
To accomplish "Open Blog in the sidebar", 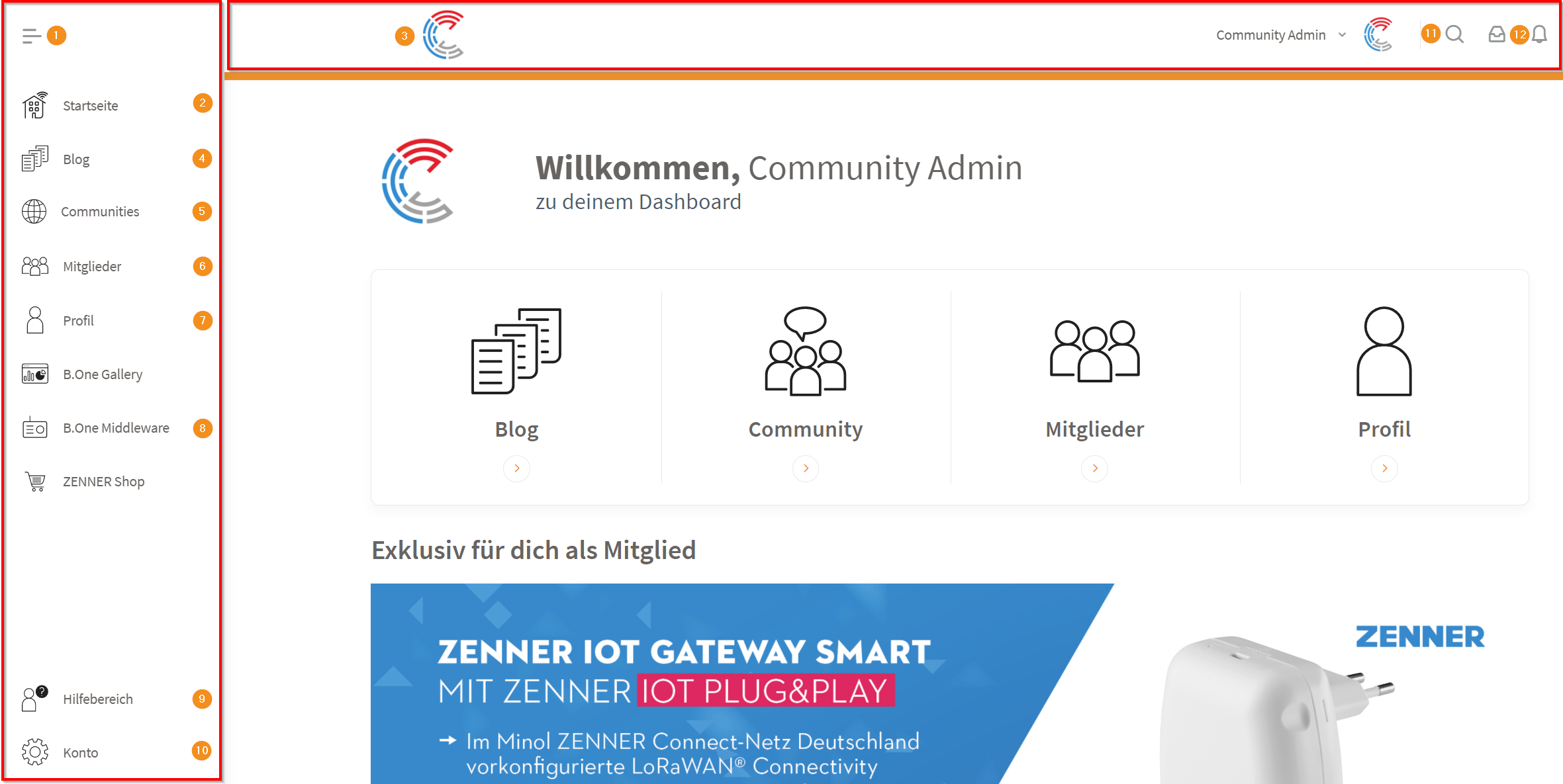I will (x=76, y=159).
